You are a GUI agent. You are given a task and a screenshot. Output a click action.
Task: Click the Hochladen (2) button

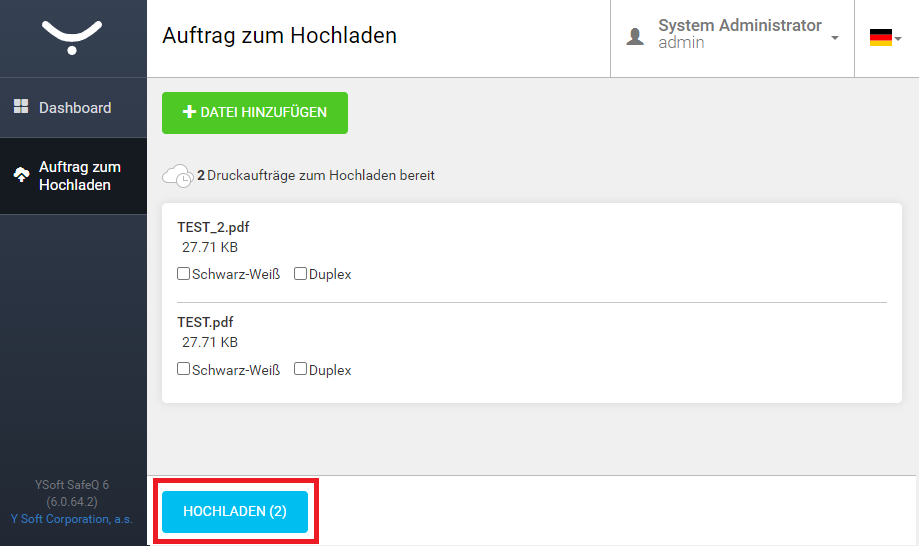(x=235, y=512)
